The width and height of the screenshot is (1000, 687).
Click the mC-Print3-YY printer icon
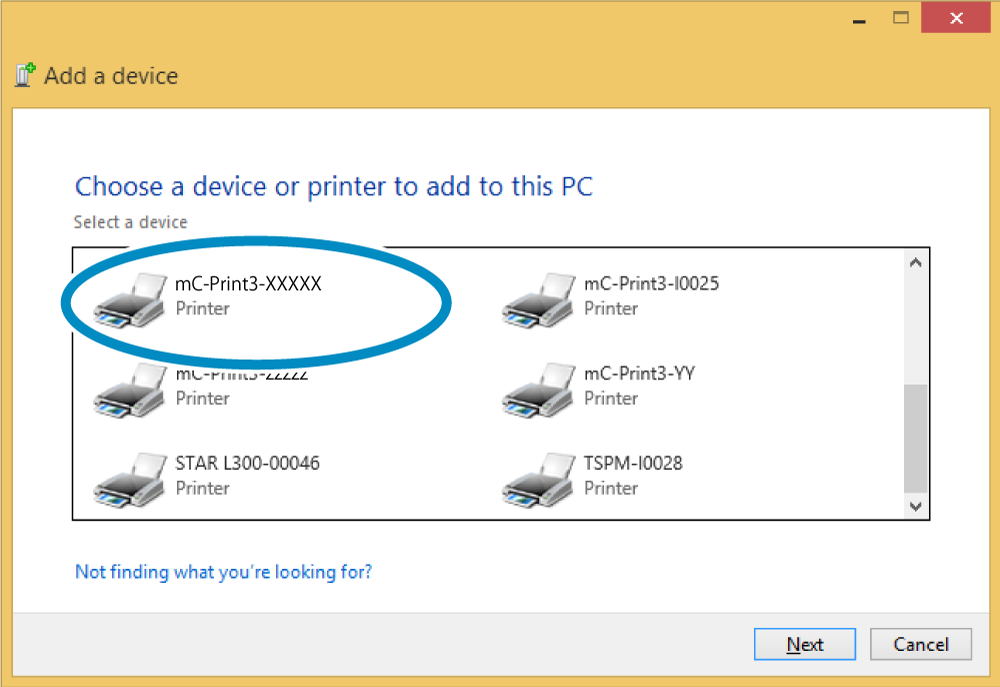pyautogui.click(x=538, y=389)
